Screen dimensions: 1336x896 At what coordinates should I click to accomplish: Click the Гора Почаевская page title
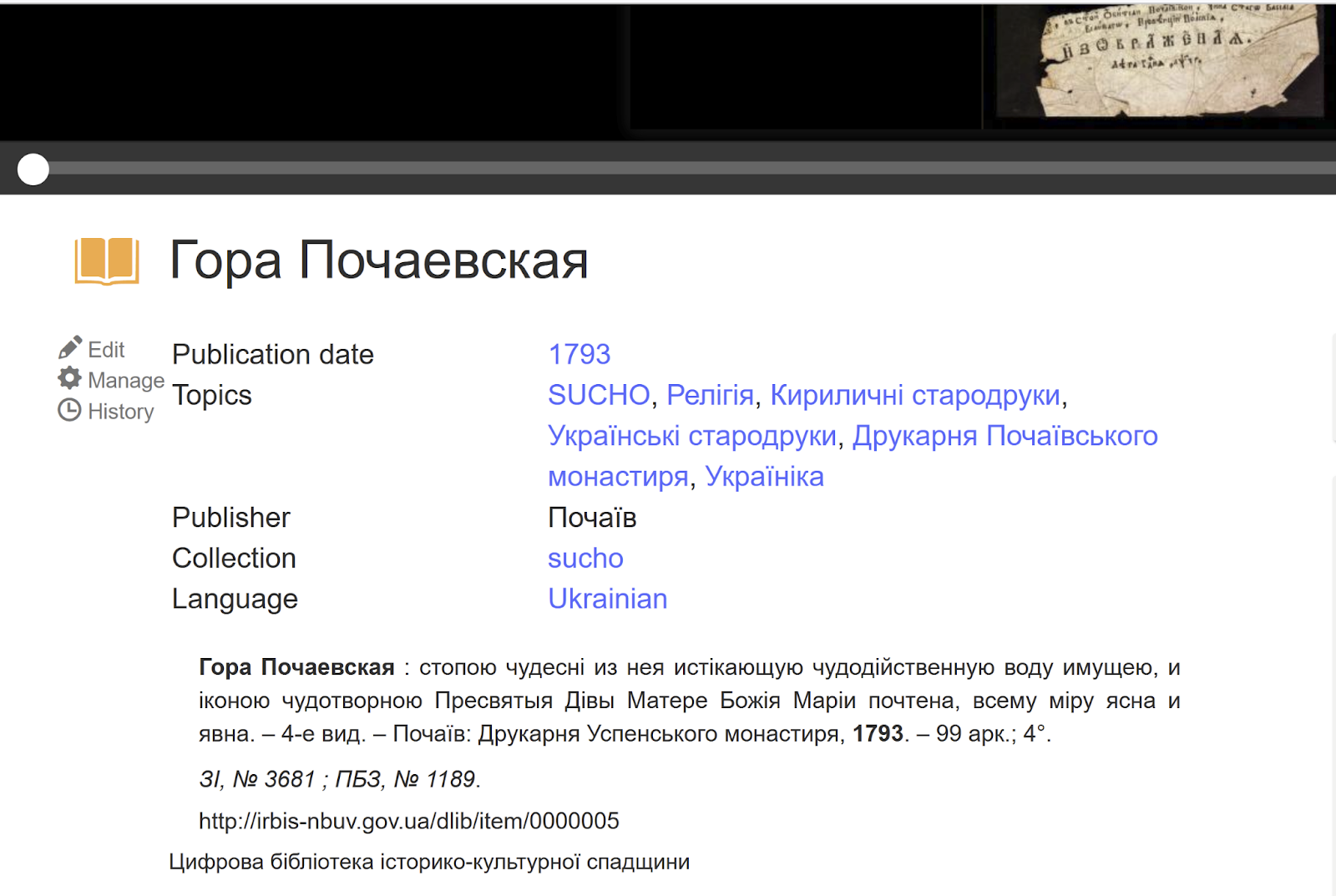pyautogui.click(x=379, y=260)
